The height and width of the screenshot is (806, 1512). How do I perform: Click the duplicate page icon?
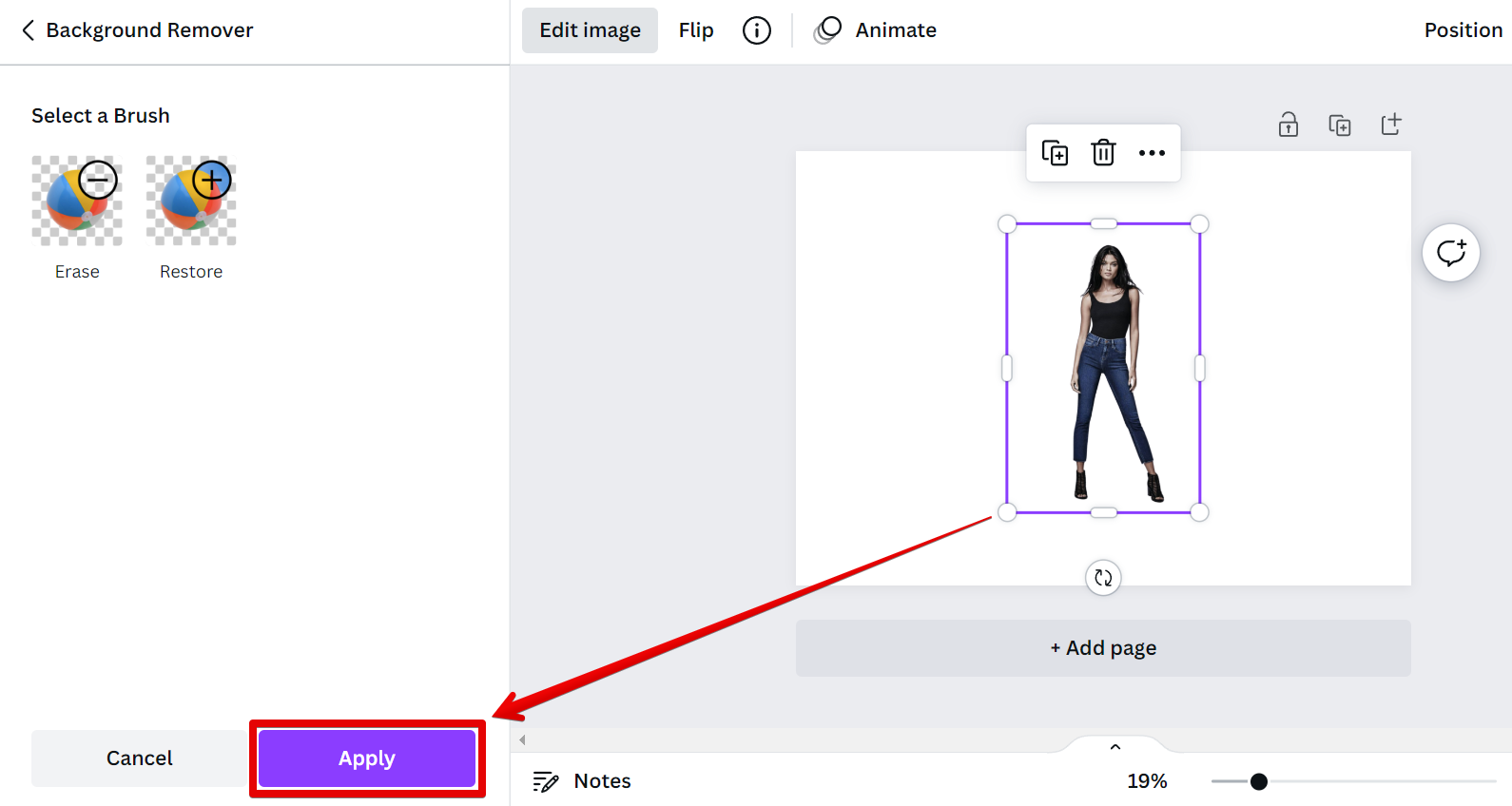click(x=1340, y=125)
